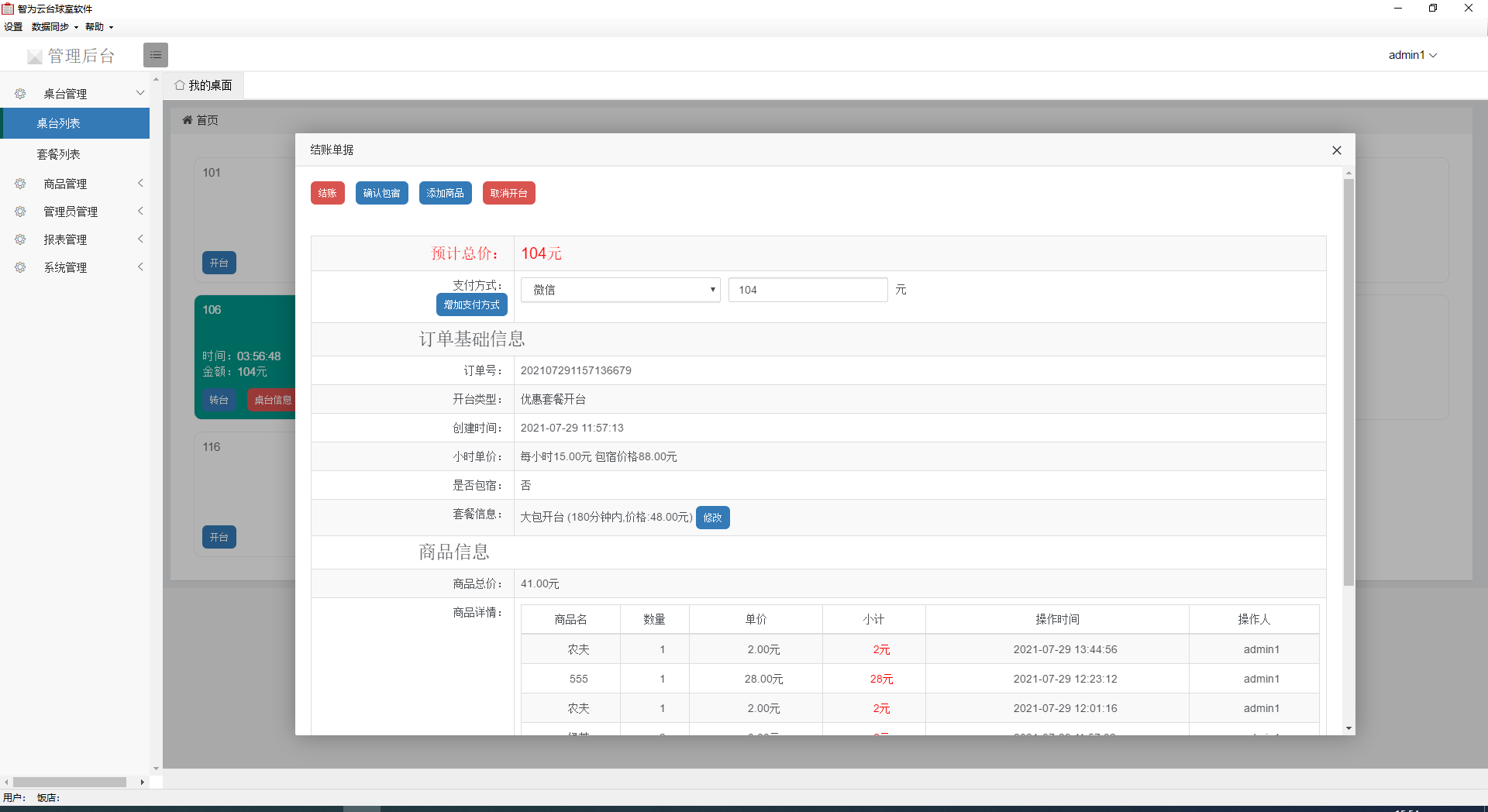
Task: Open the admin1 user dropdown
Action: pyautogui.click(x=1412, y=55)
